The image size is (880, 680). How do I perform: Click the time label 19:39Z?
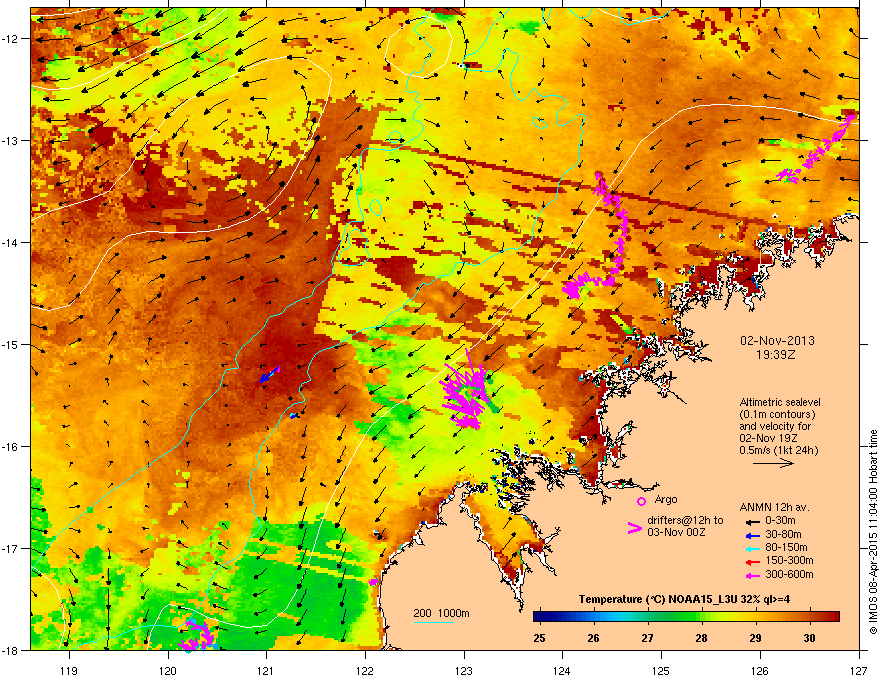pyautogui.click(x=776, y=355)
